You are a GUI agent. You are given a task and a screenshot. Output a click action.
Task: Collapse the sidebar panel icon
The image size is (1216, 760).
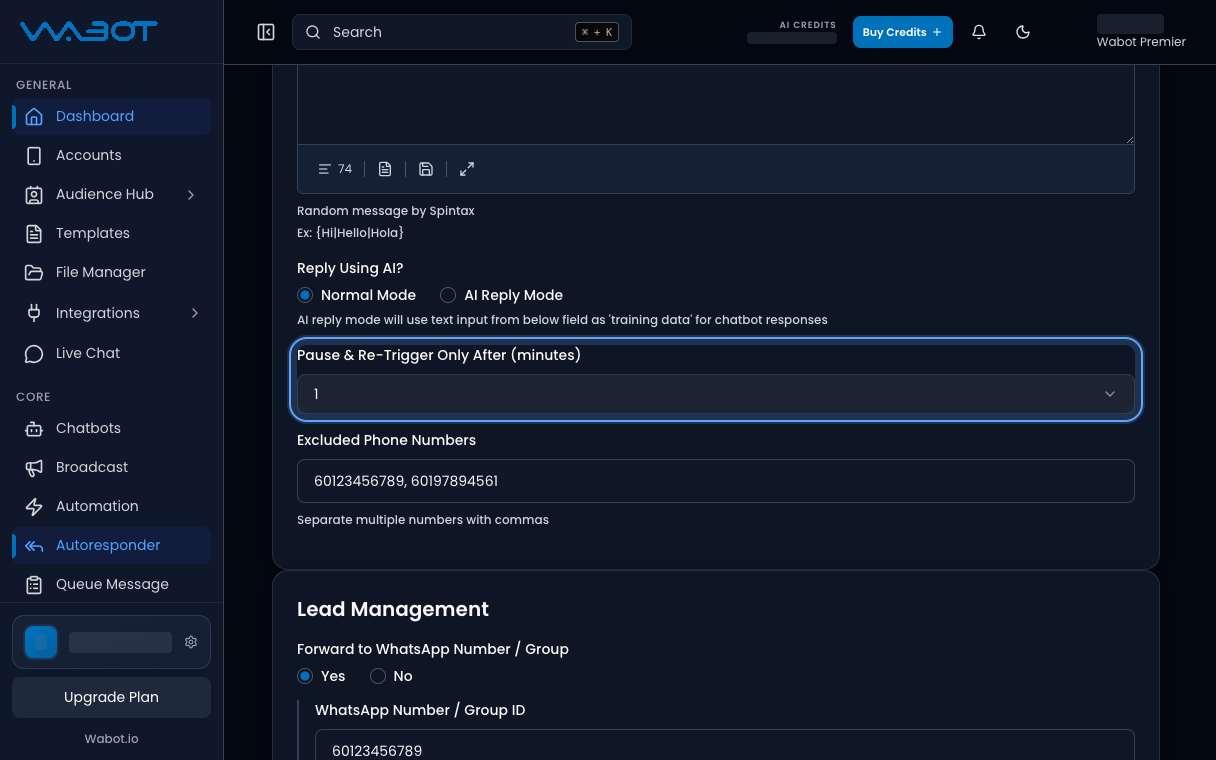[266, 32]
